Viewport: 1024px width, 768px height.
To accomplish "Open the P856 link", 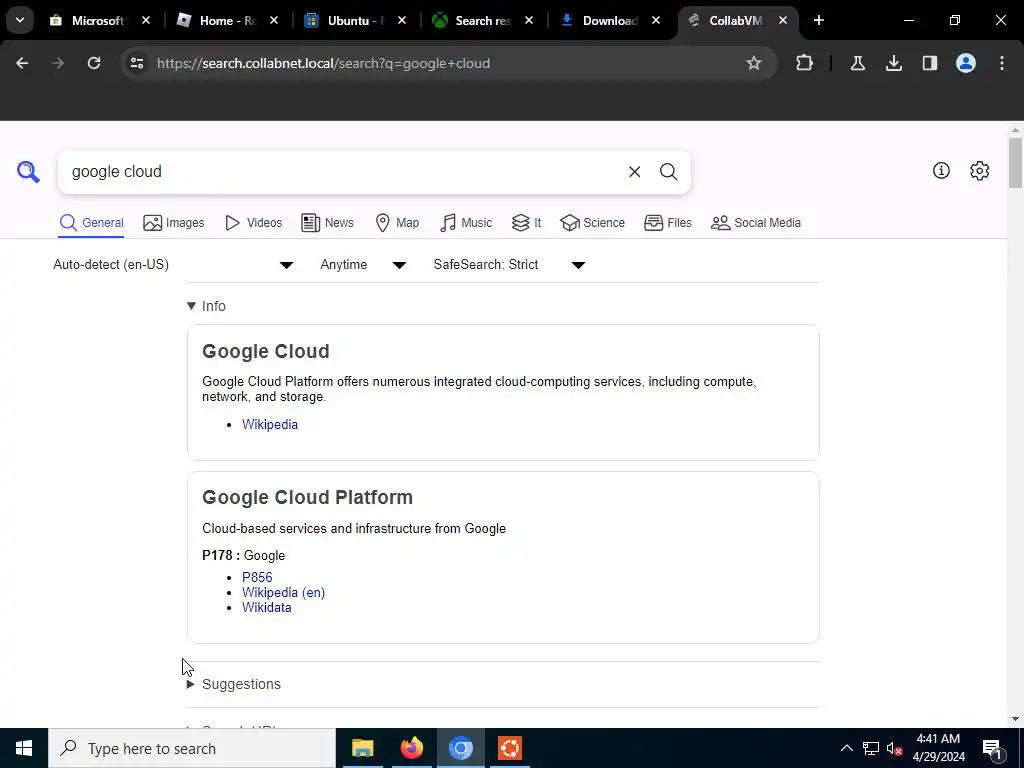I will 257,577.
